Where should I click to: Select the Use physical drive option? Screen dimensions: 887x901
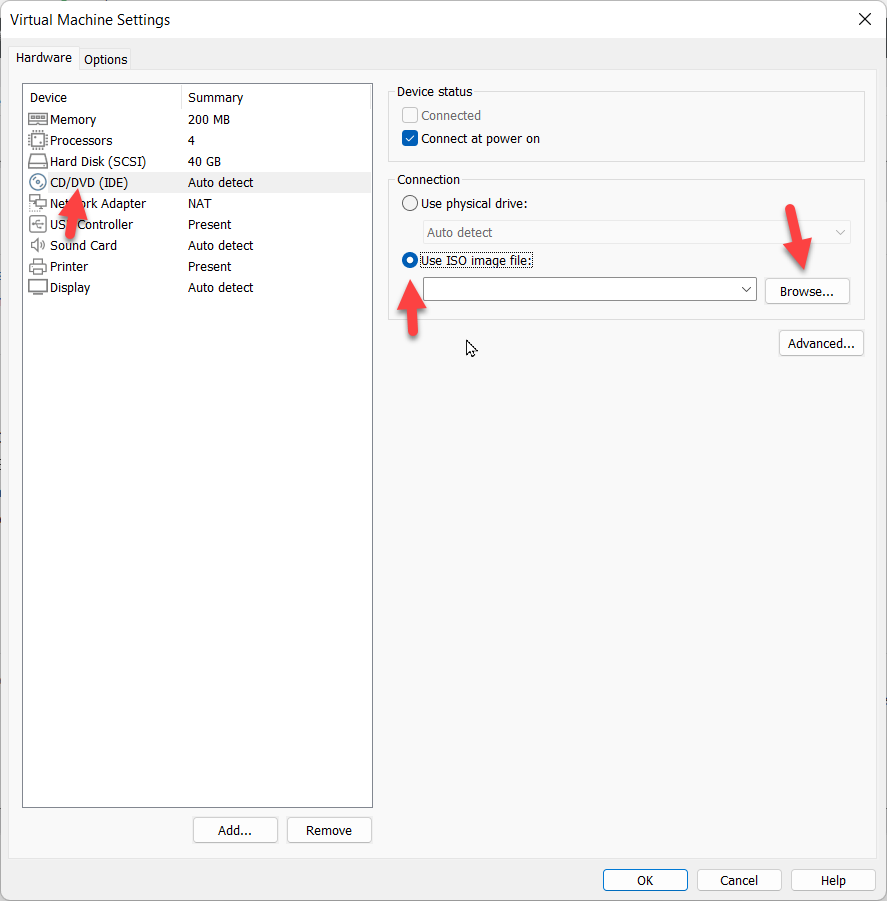tap(410, 203)
